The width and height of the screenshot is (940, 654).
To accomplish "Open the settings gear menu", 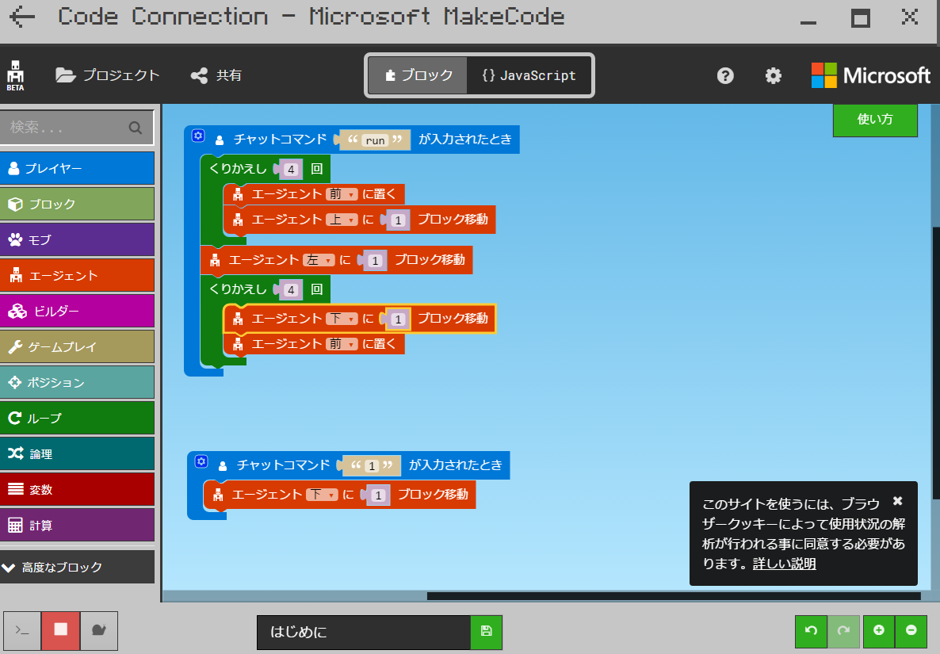I will tap(773, 76).
